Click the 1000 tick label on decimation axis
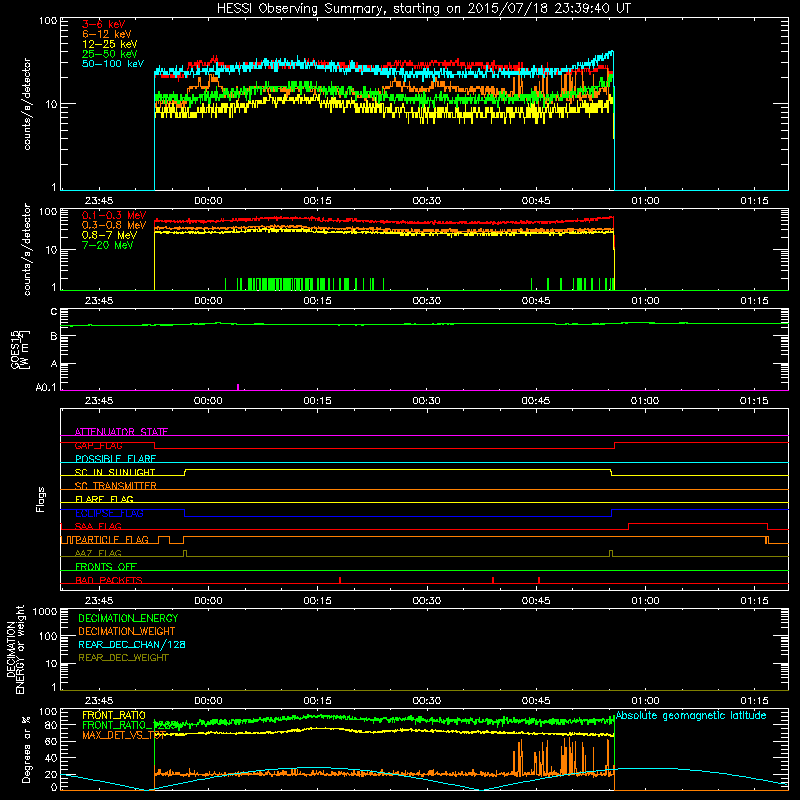 coord(45,611)
